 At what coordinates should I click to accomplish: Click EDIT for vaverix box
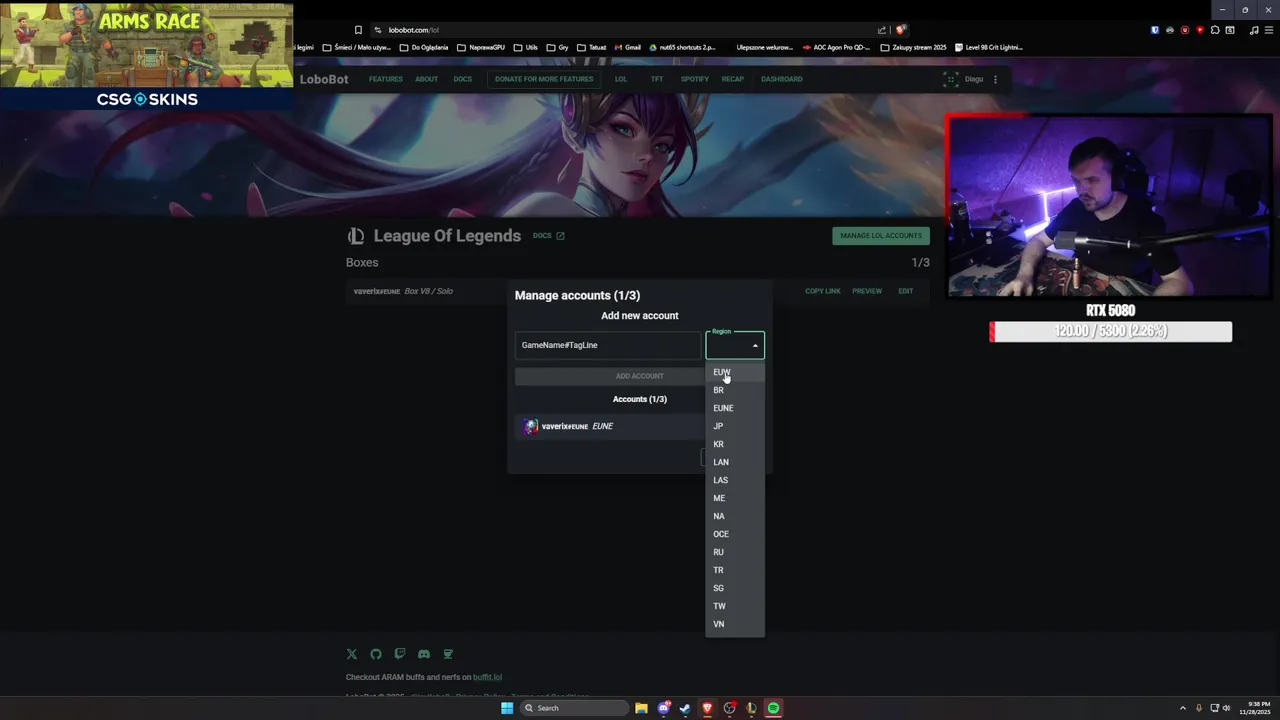pyautogui.click(x=906, y=291)
